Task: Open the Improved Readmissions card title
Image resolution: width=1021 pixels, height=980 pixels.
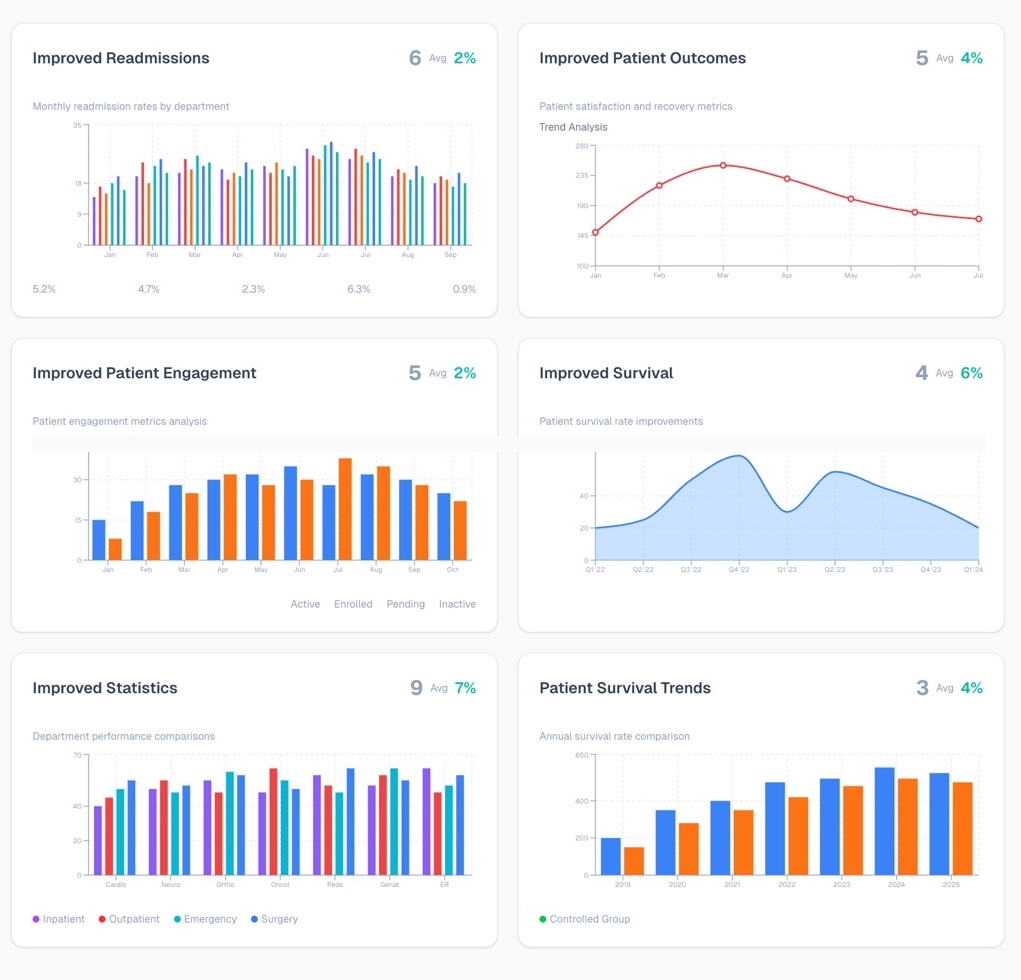Action: [121, 58]
